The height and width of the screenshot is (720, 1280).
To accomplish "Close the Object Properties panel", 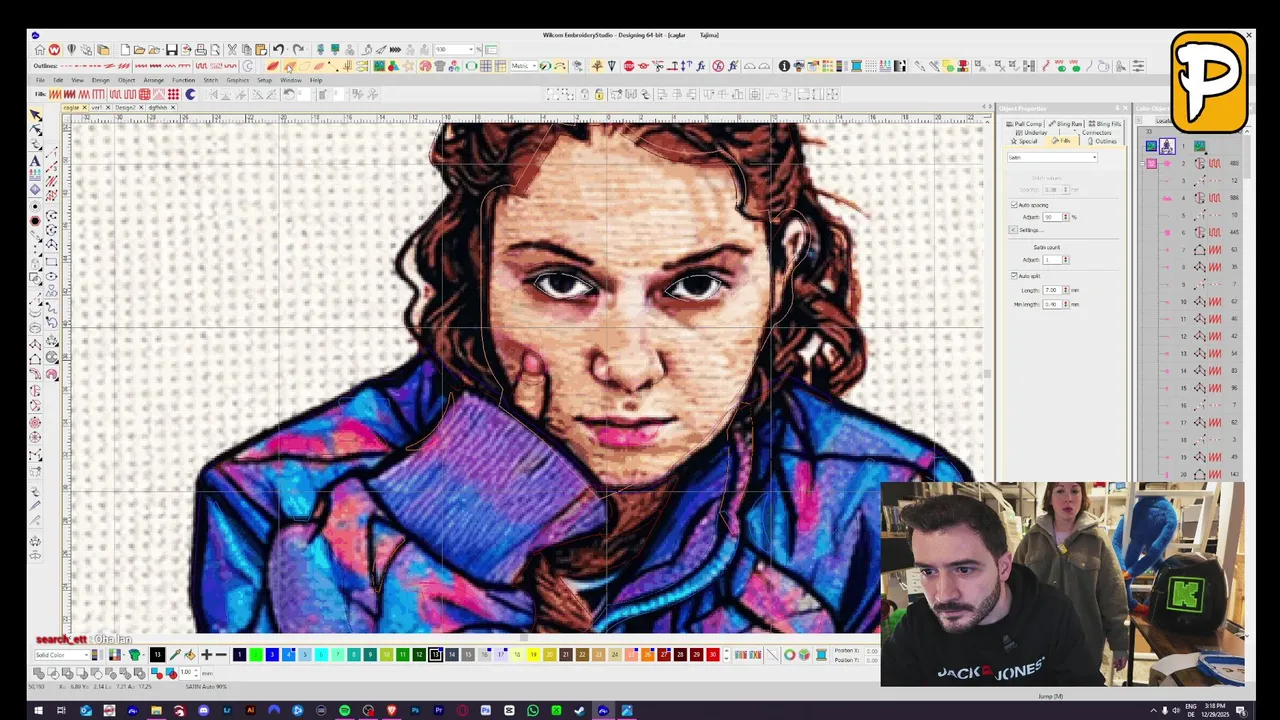I will tap(1125, 108).
